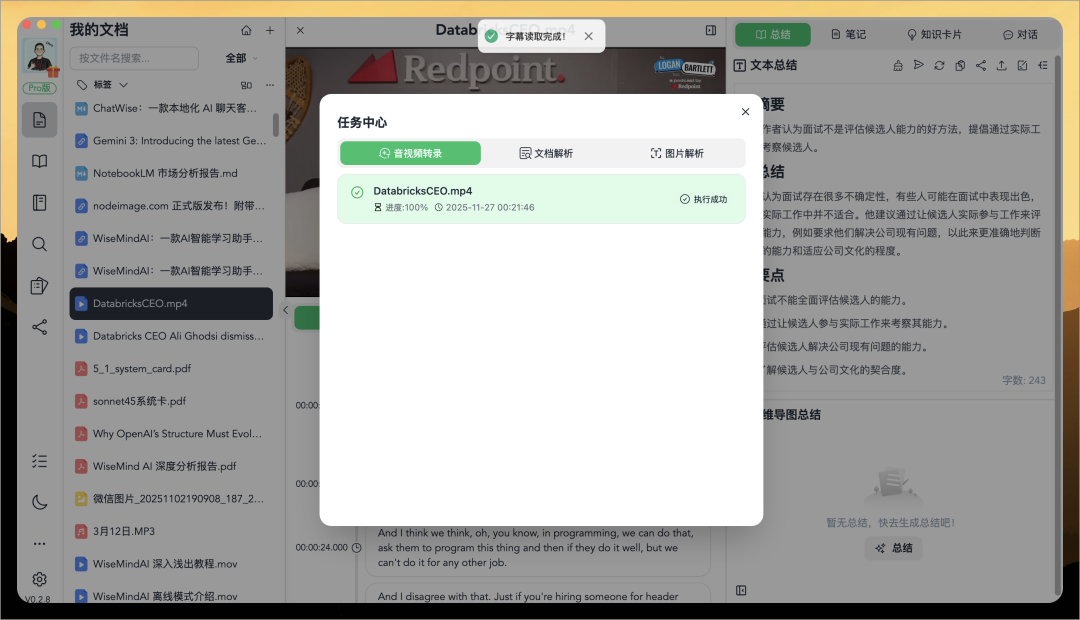Close the 任务中心 dialog

[x=745, y=112]
